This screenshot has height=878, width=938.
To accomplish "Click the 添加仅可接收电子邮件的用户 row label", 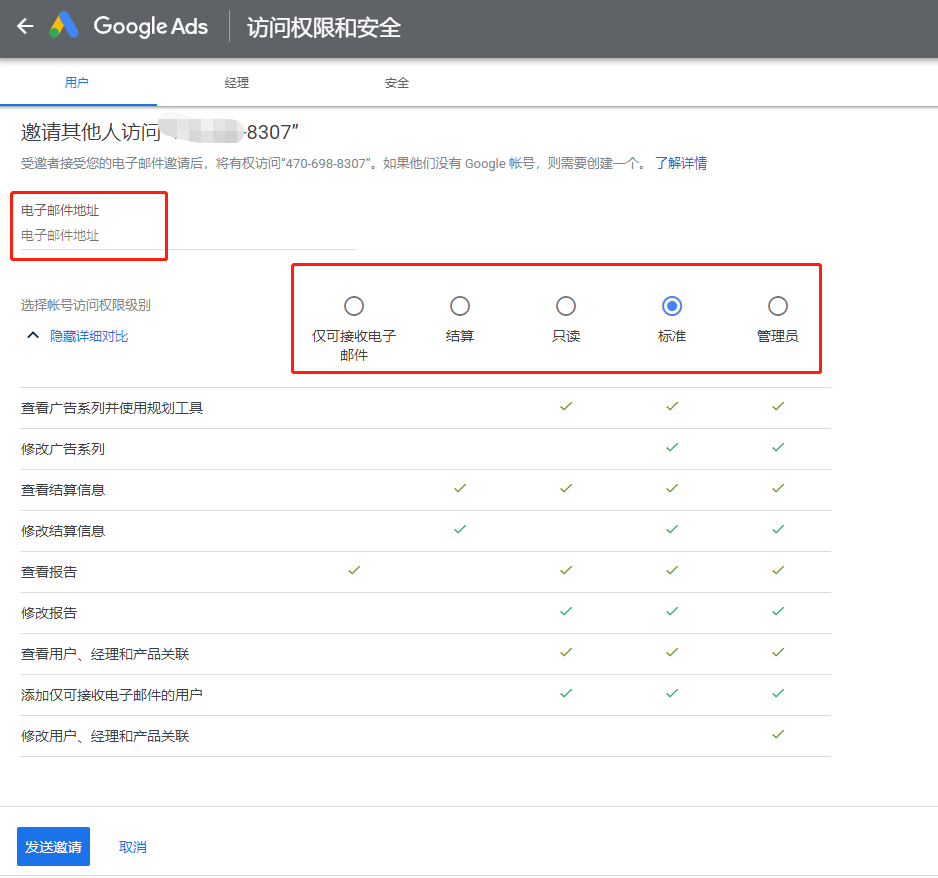I will click(111, 695).
